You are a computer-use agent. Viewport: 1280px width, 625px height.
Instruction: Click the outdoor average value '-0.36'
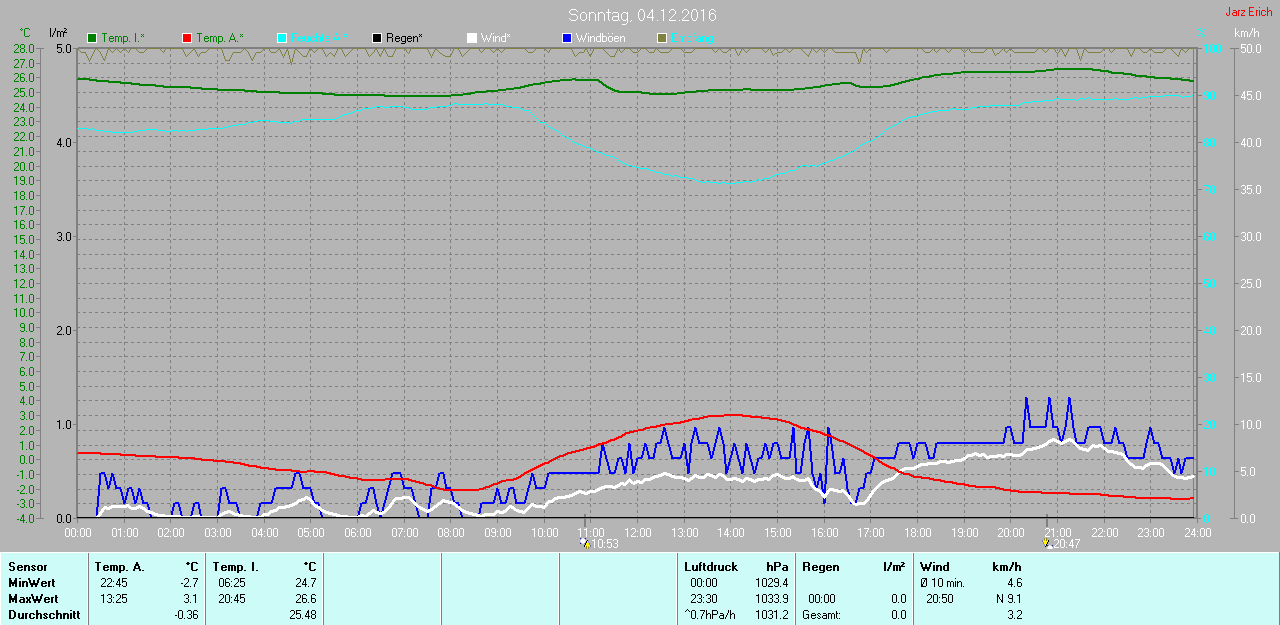tap(187, 615)
